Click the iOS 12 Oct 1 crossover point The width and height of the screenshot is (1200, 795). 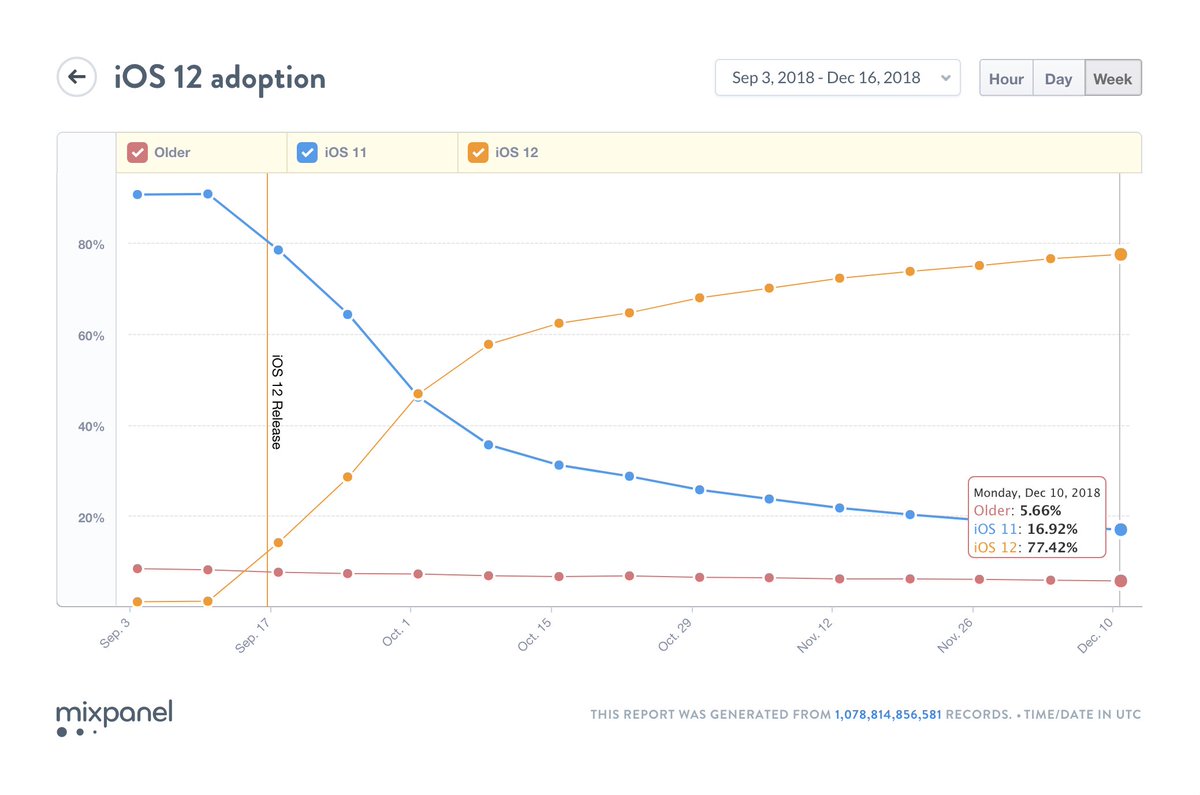(418, 394)
